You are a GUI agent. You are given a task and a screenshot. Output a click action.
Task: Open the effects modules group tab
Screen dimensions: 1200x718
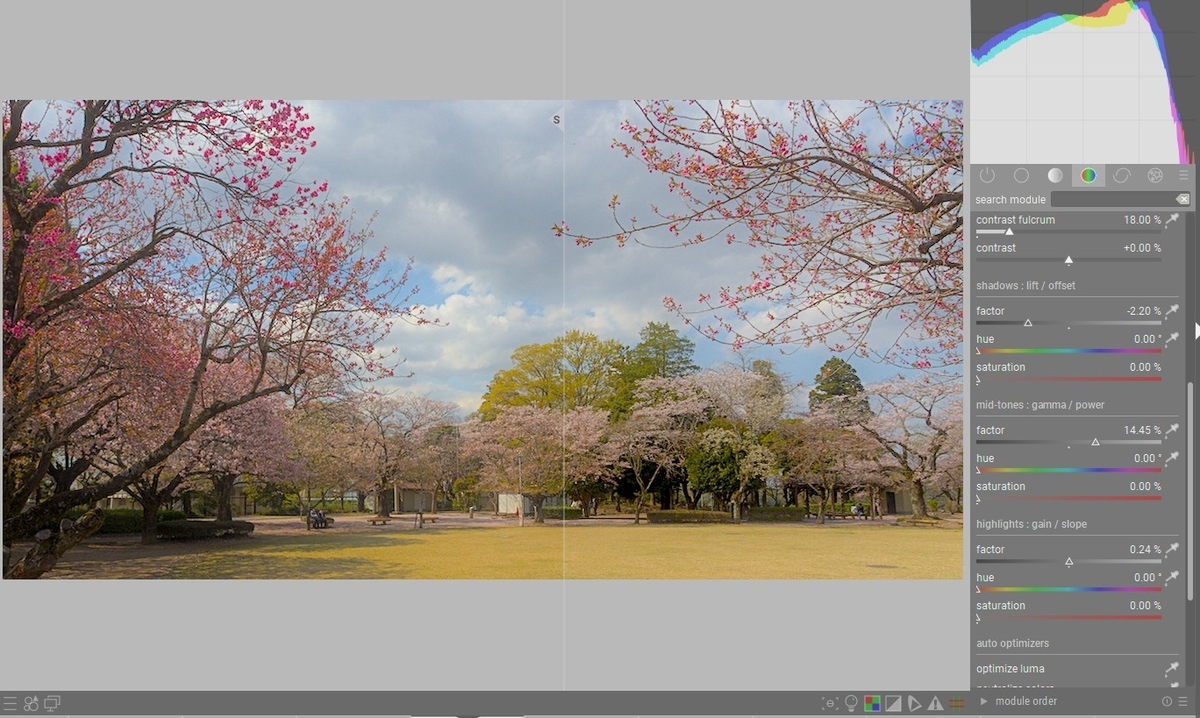coord(1155,175)
